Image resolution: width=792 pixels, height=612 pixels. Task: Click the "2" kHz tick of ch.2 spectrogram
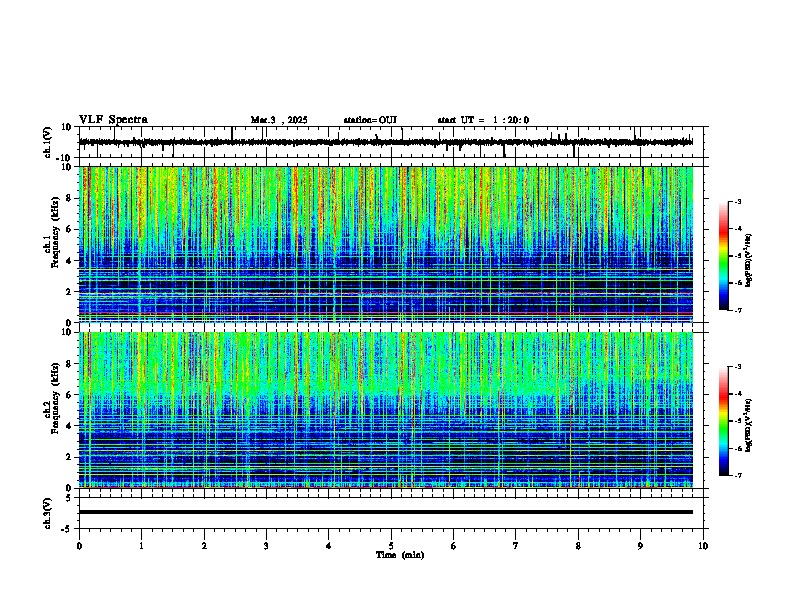[70, 457]
